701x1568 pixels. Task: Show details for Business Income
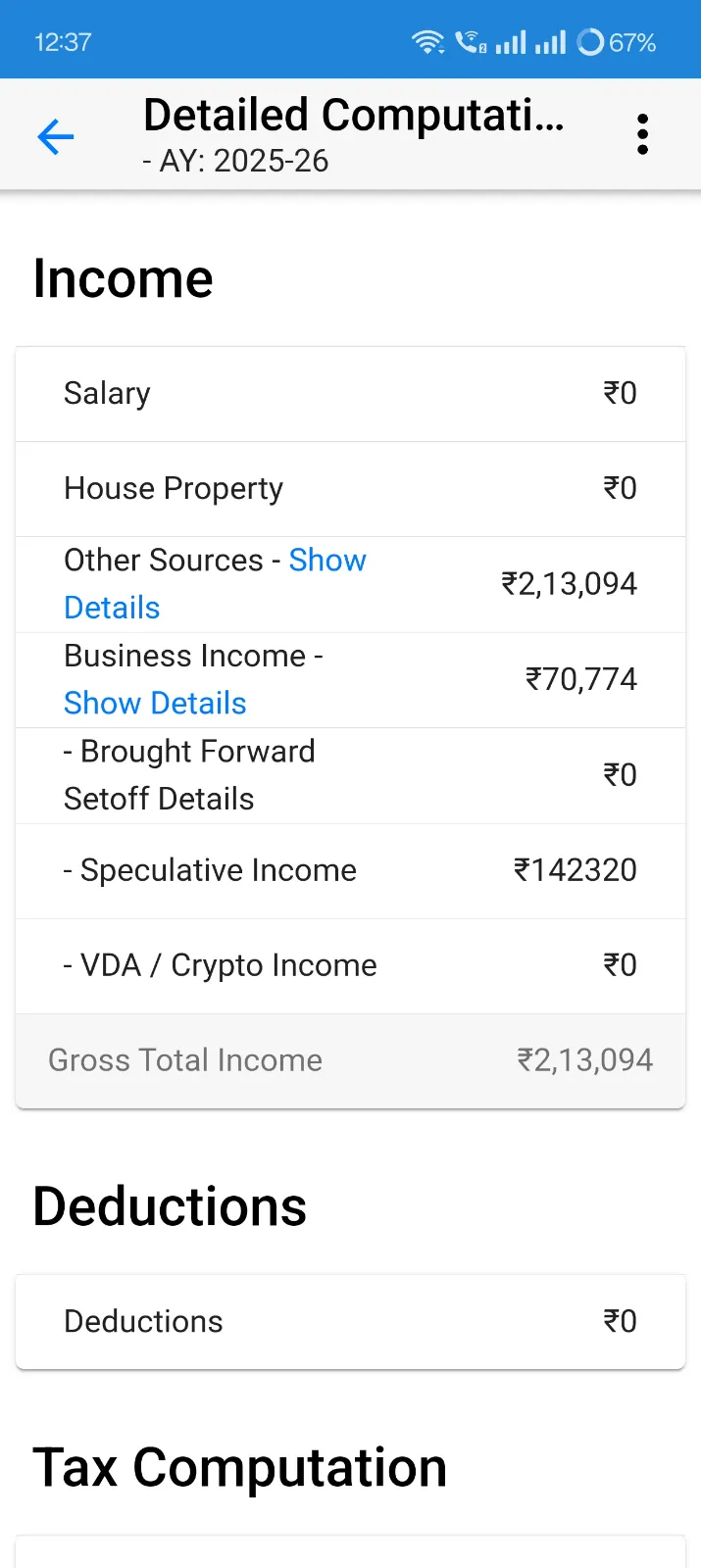point(155,704)
